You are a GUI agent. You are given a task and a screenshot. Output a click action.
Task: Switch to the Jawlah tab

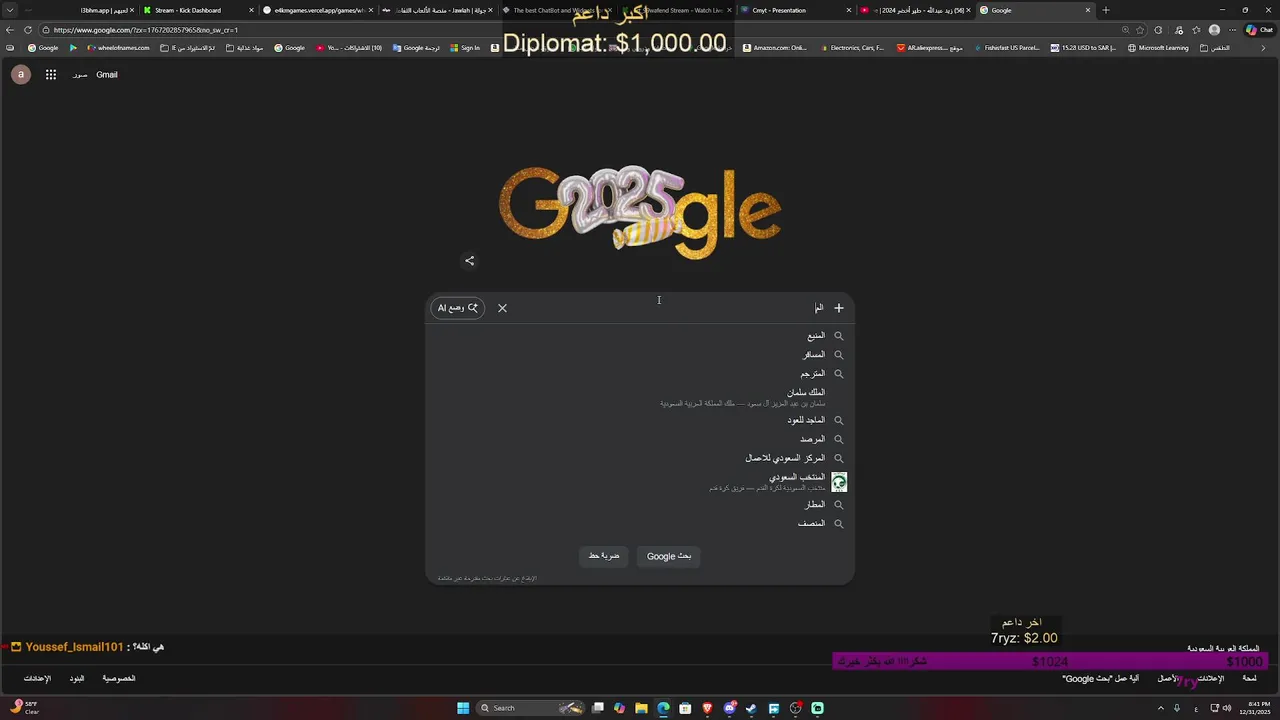(438, 10)
